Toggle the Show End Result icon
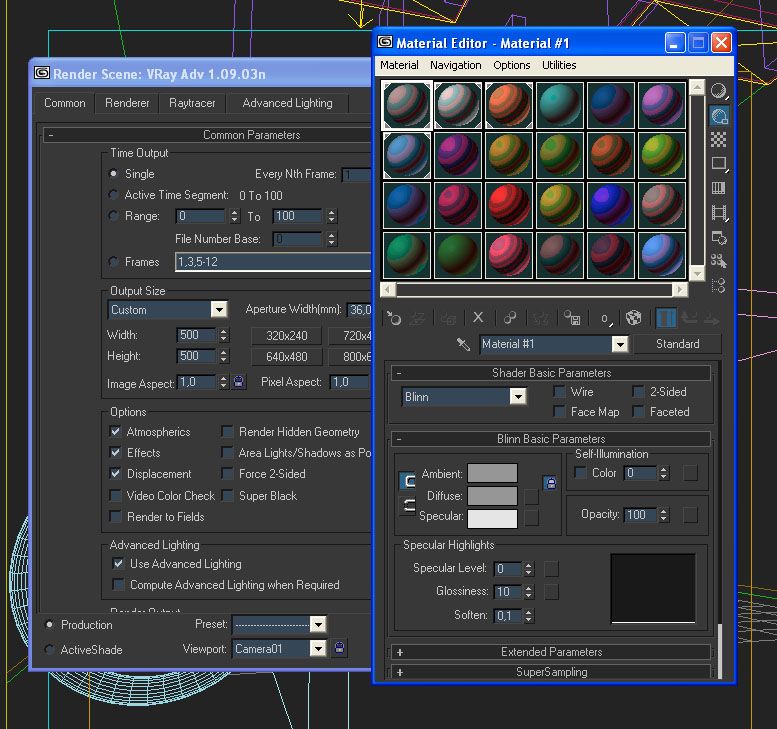This screenshot has width=777, height=729. point(666,318)
